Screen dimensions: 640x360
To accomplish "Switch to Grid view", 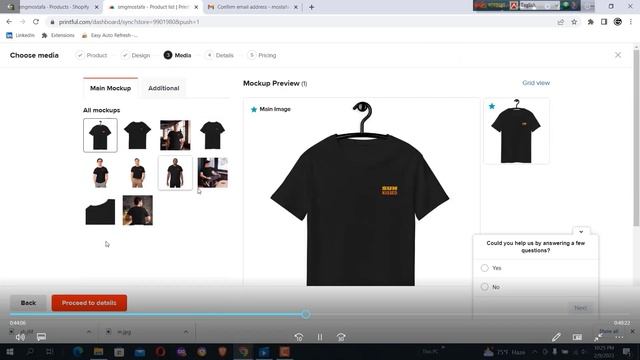I will click(536, 83).
